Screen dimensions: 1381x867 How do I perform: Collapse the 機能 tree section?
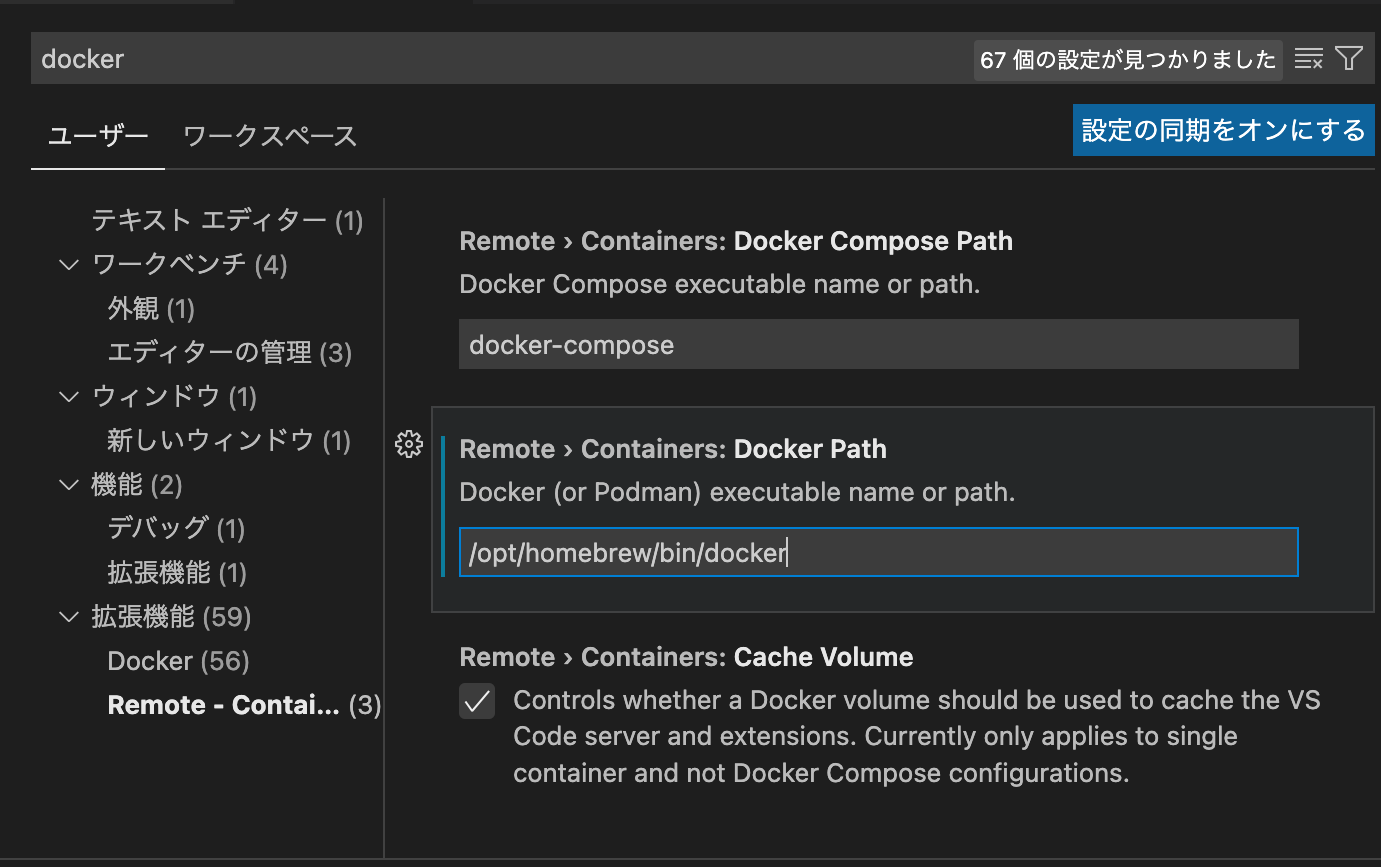point(69,485)
